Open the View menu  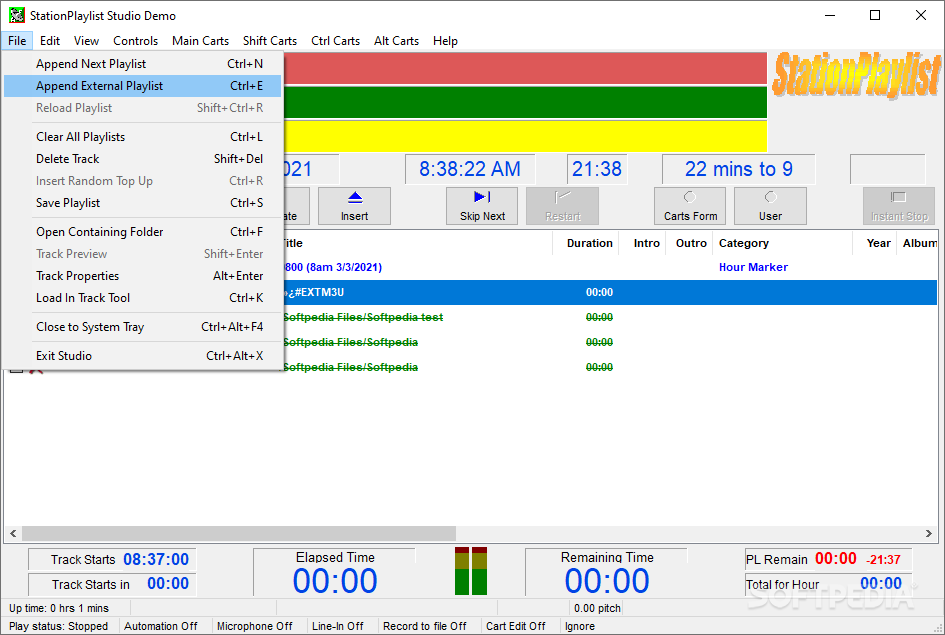86,40
